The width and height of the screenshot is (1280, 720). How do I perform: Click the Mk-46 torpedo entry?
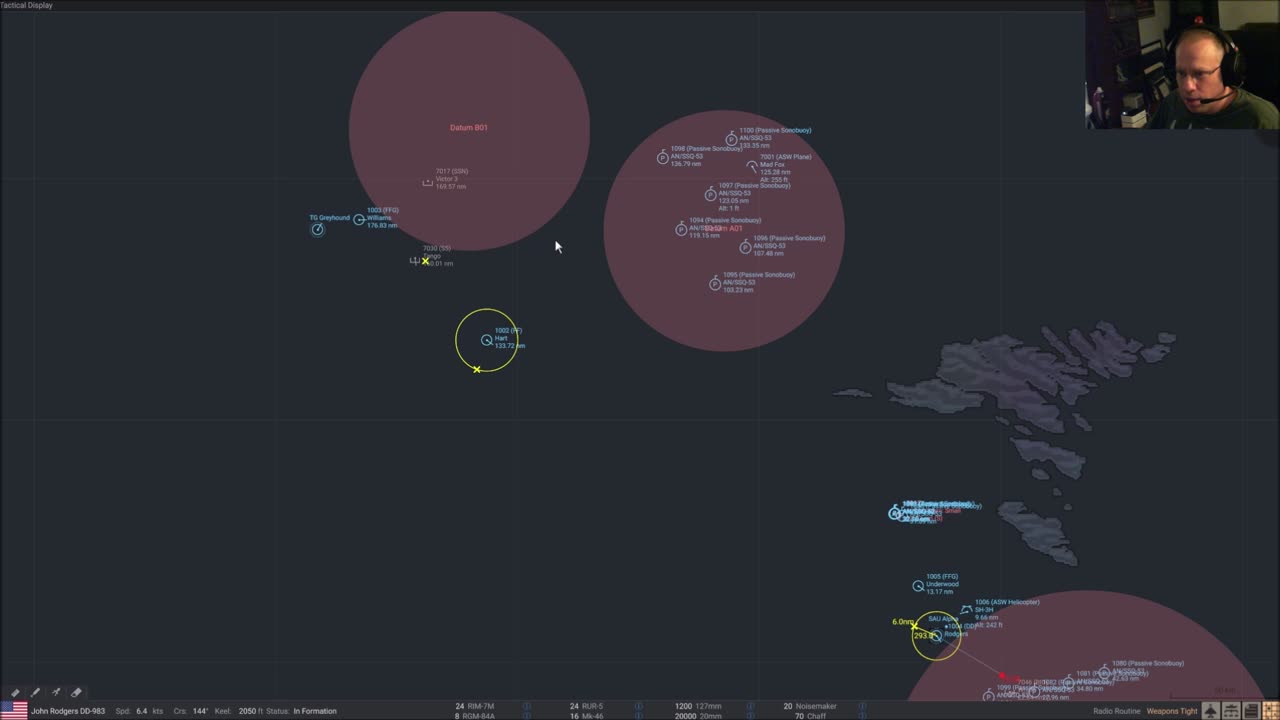coord(586,716)
